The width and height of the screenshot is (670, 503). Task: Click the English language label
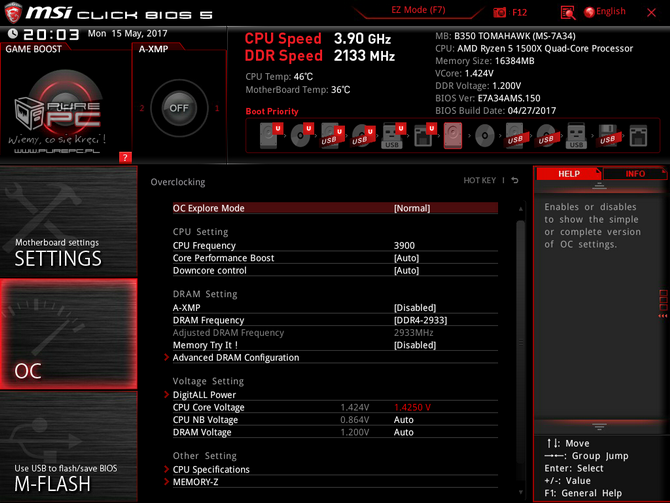pos(611,12)
